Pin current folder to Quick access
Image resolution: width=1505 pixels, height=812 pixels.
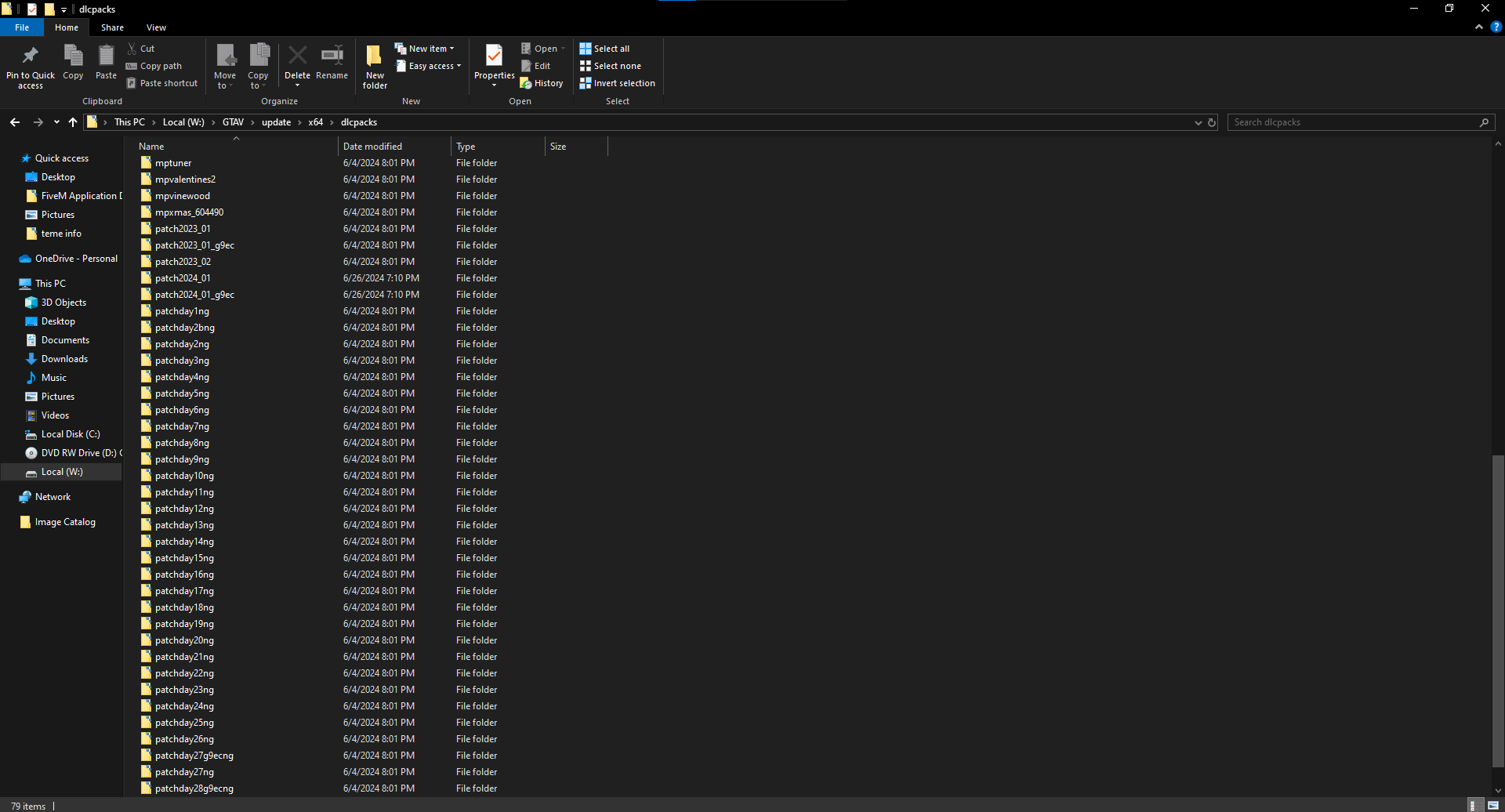[30, 65]
